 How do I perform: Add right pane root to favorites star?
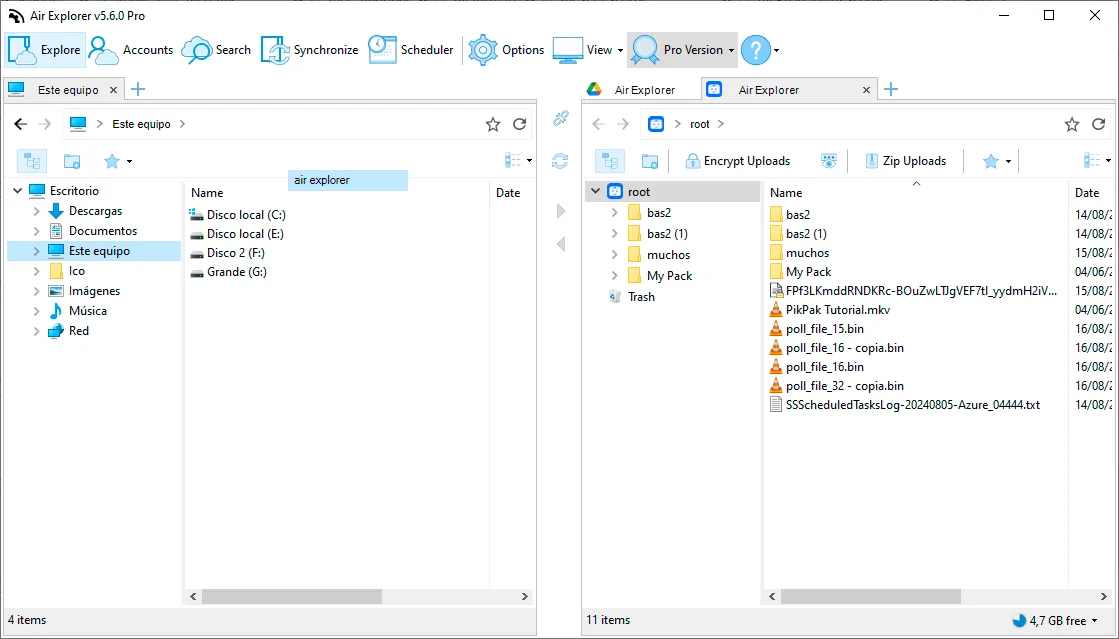[x=1072, y=124]
